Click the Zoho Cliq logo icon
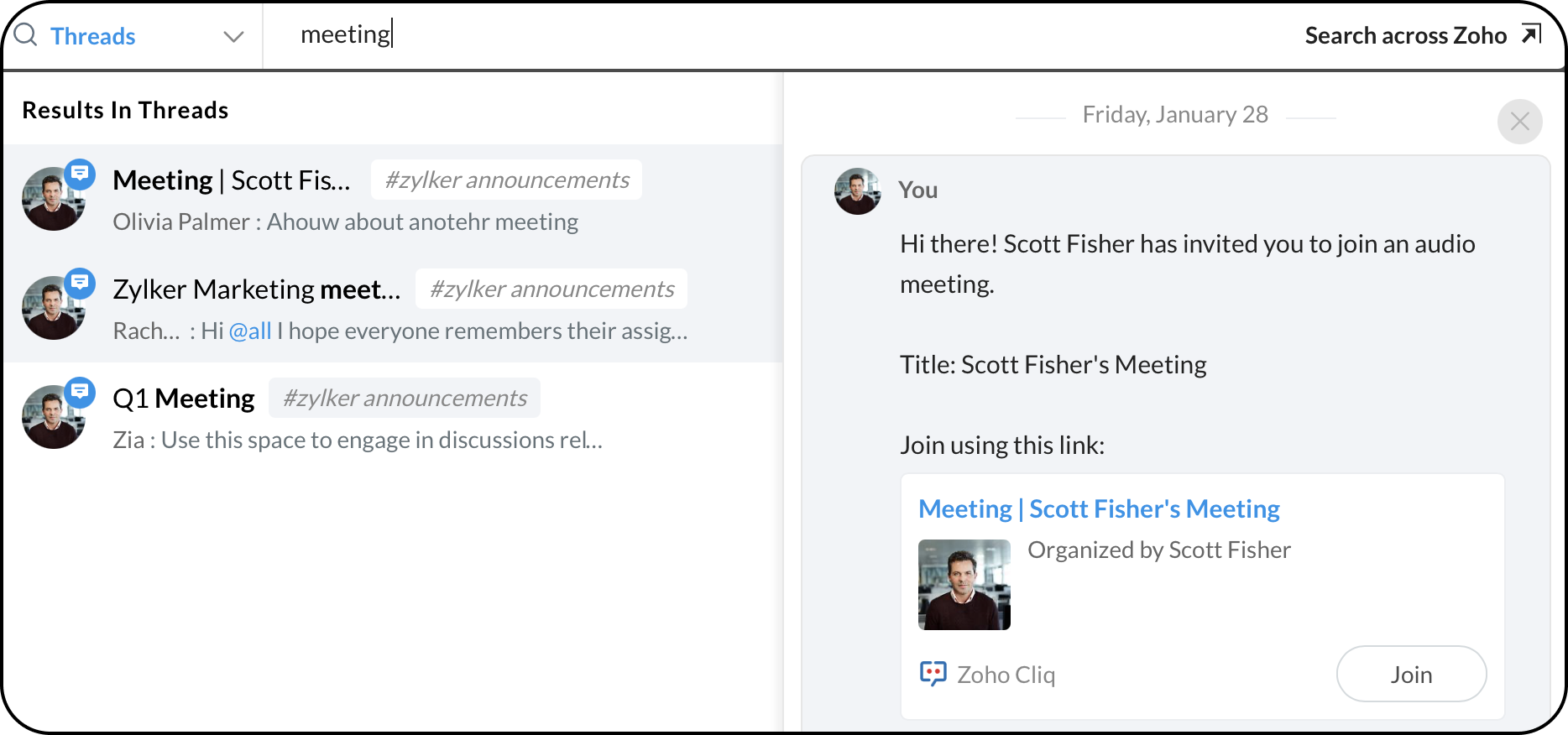This screenshot has width=1568, height=735. [x=933, y=674]
